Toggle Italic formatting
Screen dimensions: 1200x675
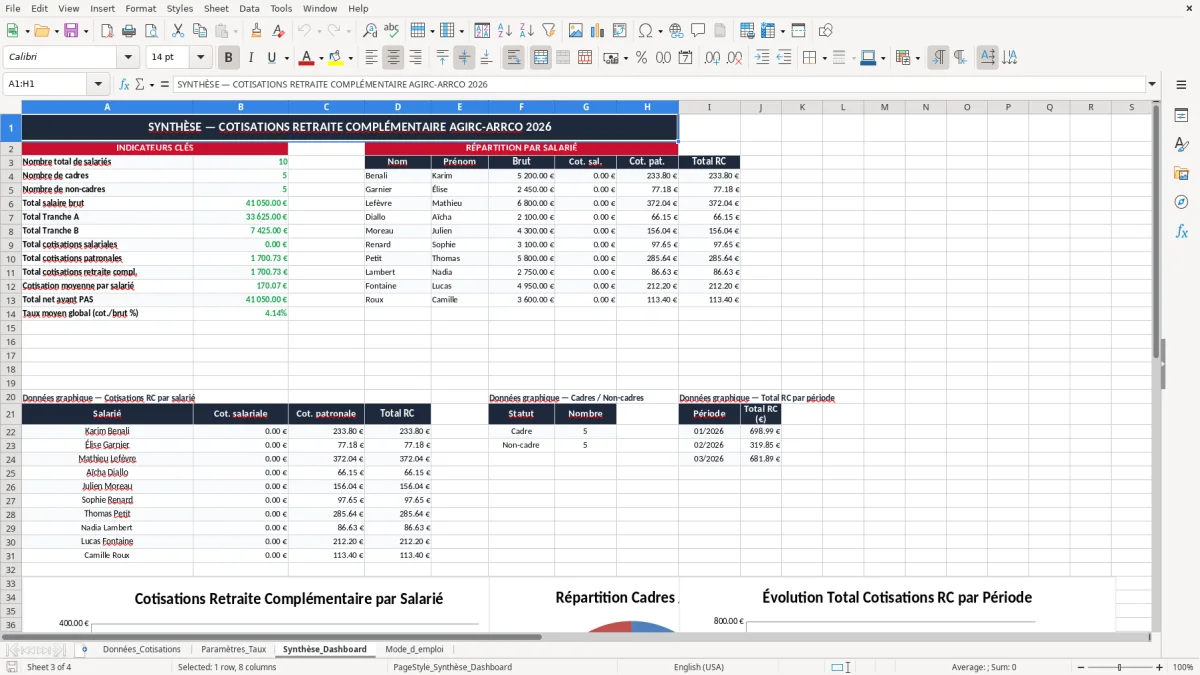[x=250, y=58]
